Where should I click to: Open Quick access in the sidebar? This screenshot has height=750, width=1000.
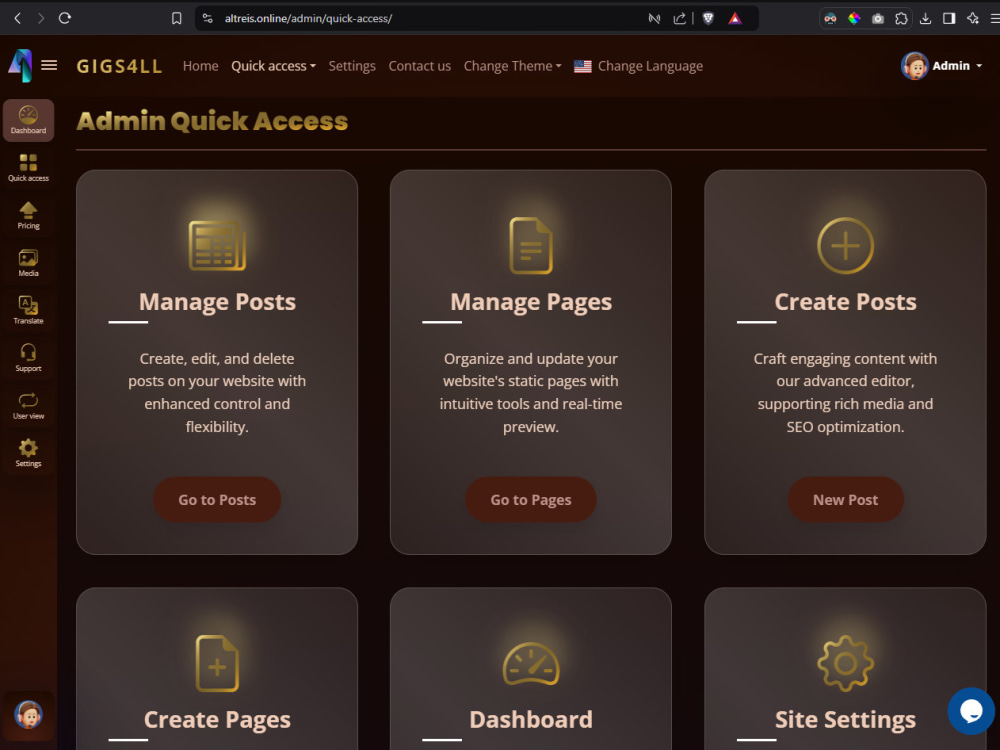(28, 168)
